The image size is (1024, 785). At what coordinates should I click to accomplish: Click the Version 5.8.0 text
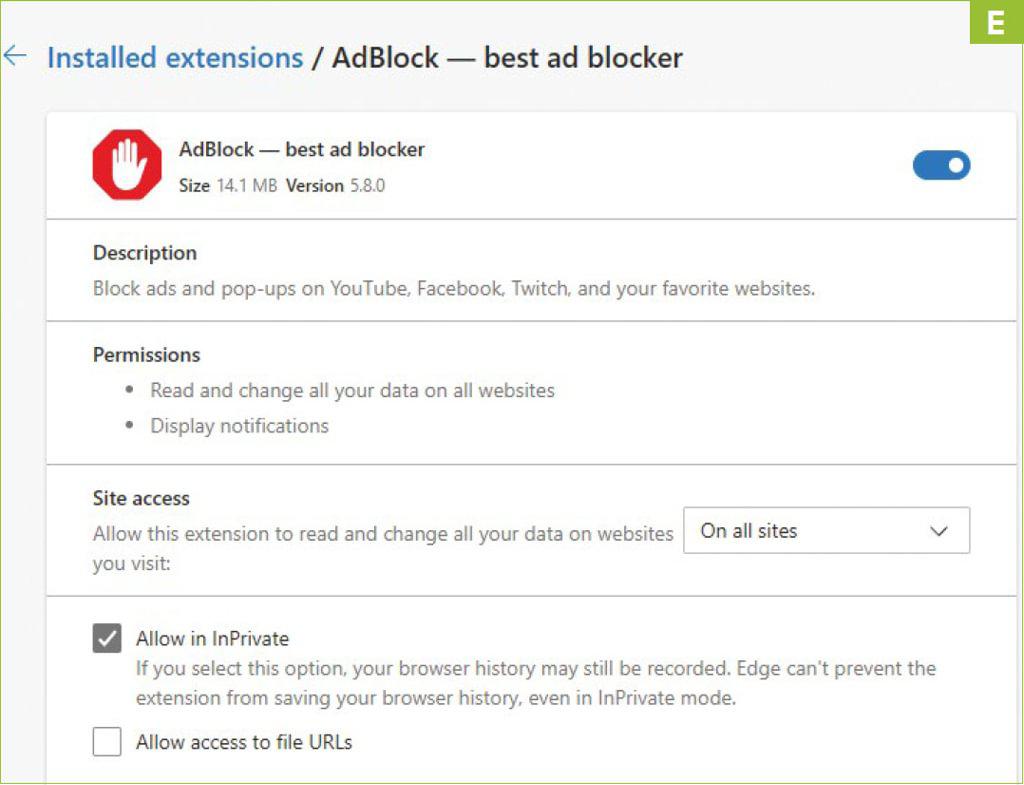335,185
